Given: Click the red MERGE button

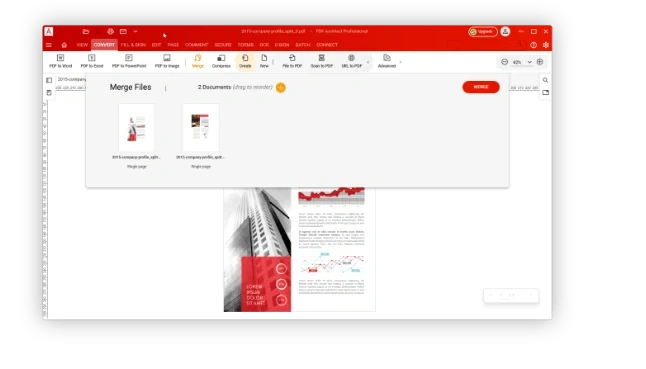Looking at the screenshot, I should pos(481,87).
